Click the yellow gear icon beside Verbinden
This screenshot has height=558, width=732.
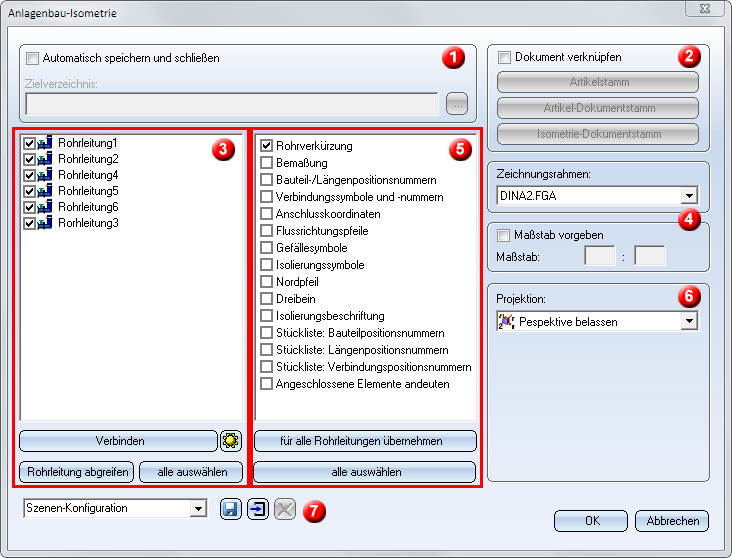(231, 441)
